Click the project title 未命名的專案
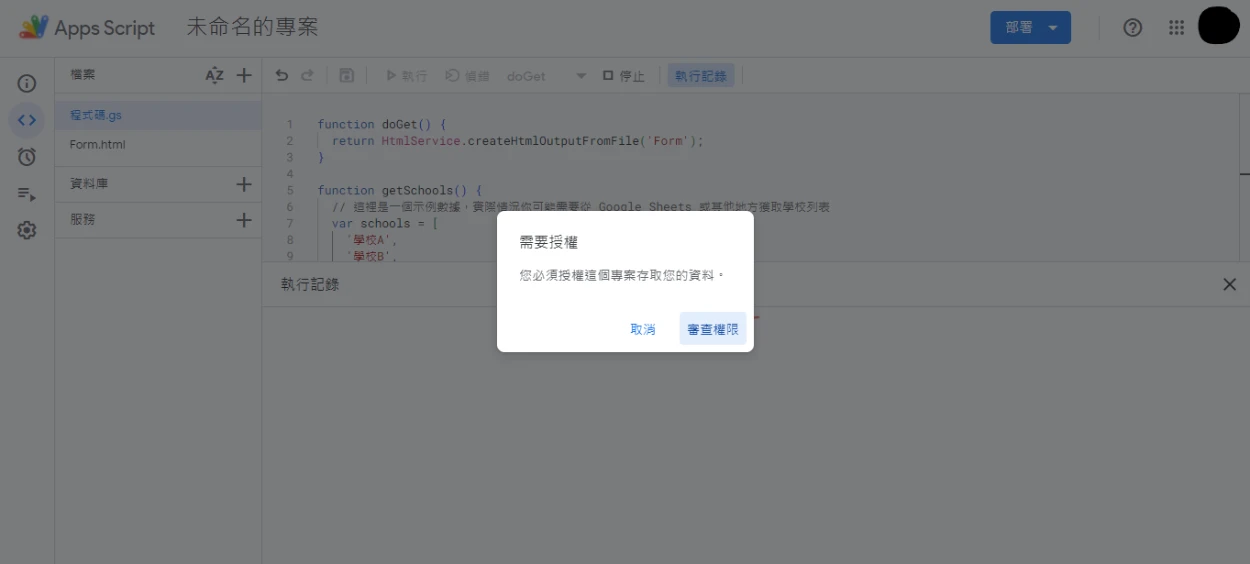 tap(252, 27)
